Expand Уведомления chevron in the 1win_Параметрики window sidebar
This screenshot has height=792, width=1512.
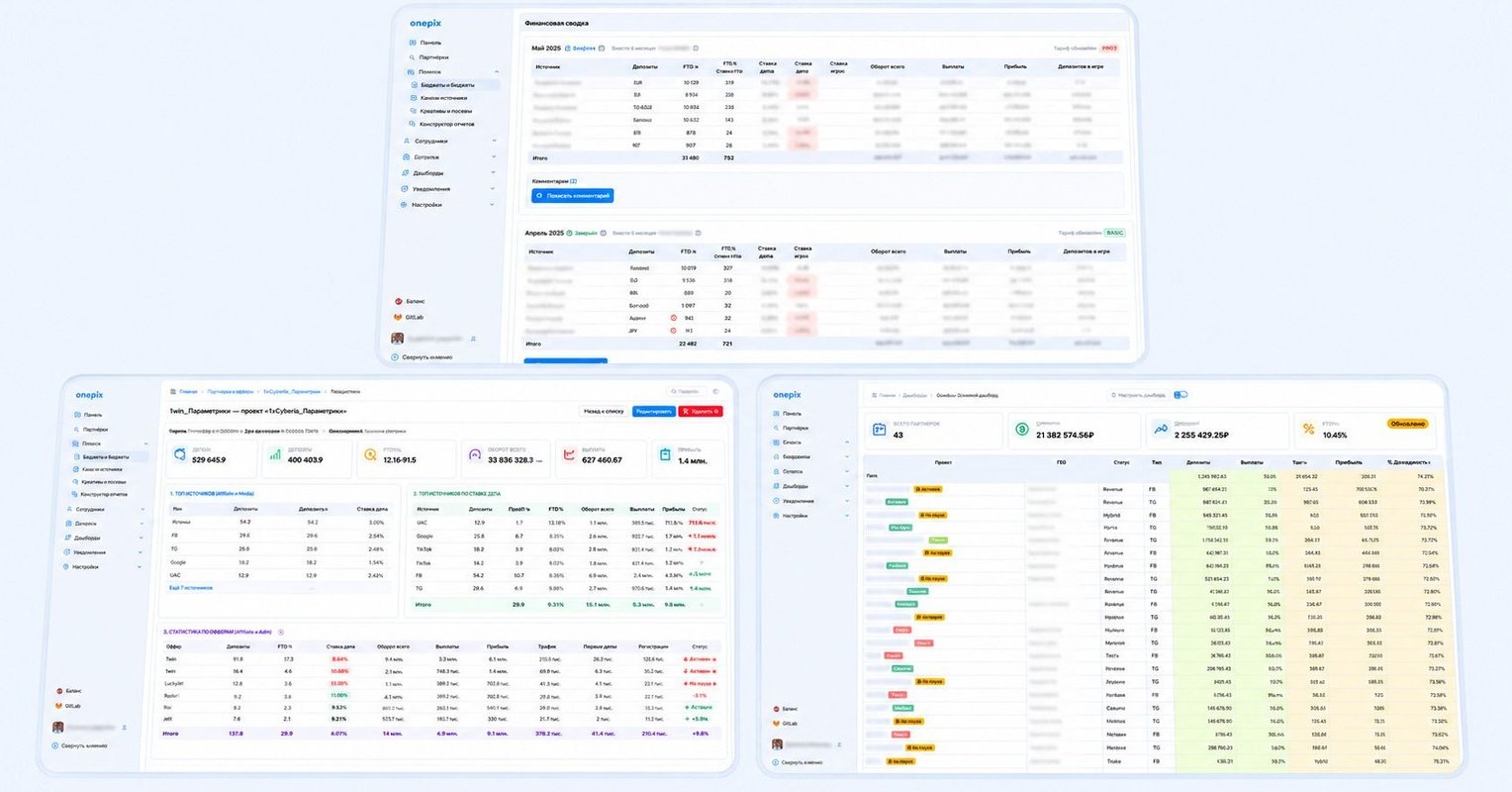point(147,552)
